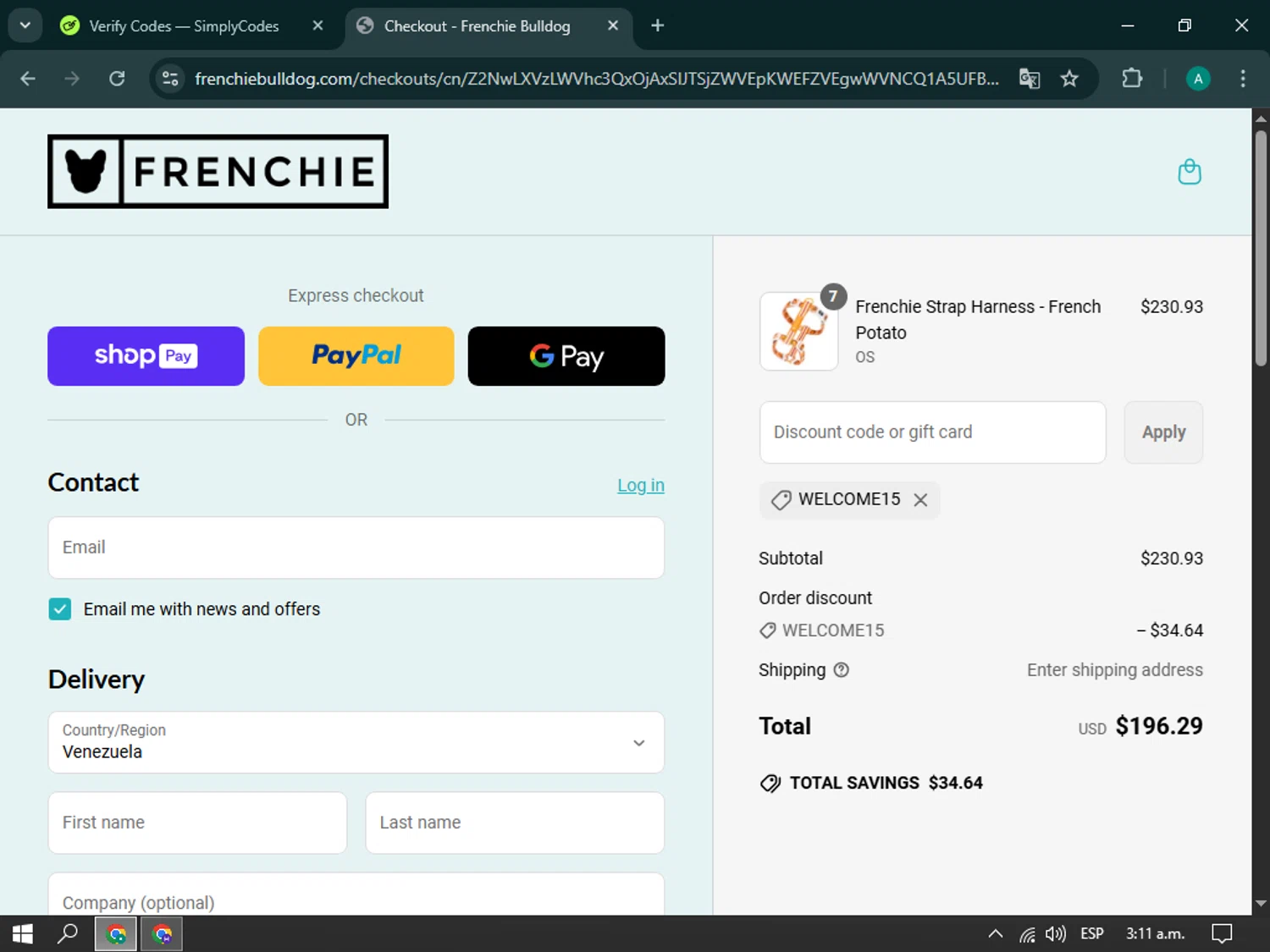Click the Apply discount button
The width and height of the screenshot is (1270, 952).
[1163, 432]
